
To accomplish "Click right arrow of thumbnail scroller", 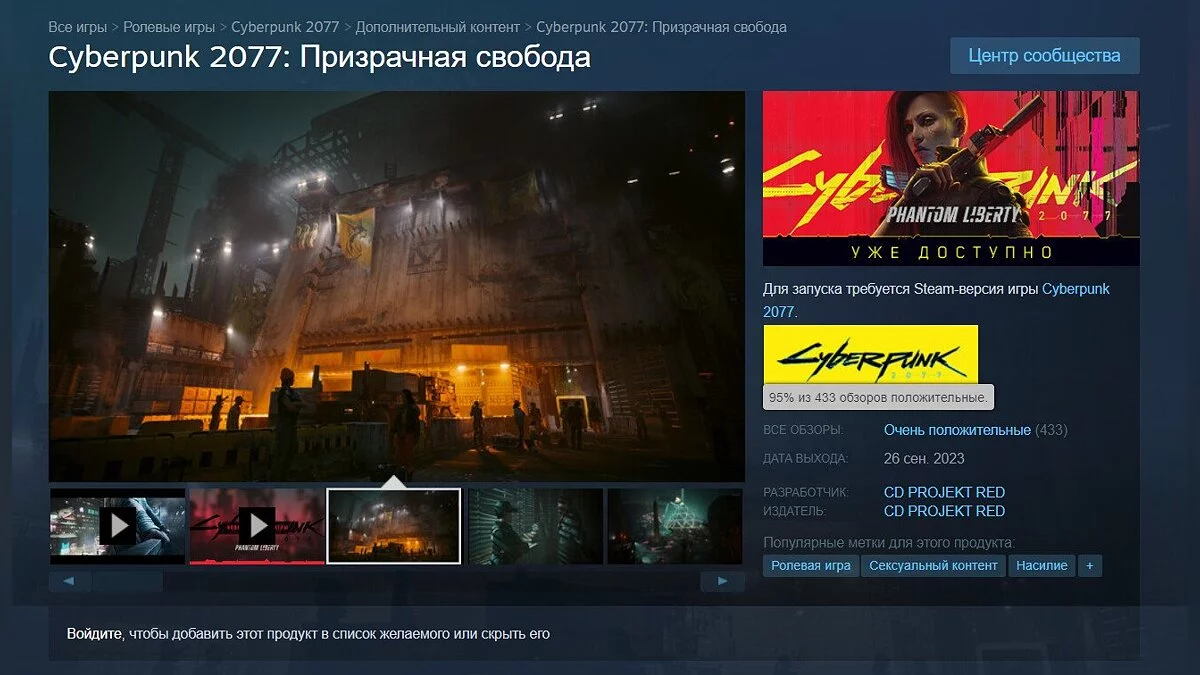I will pyautogui.click(x=722, y=581).
